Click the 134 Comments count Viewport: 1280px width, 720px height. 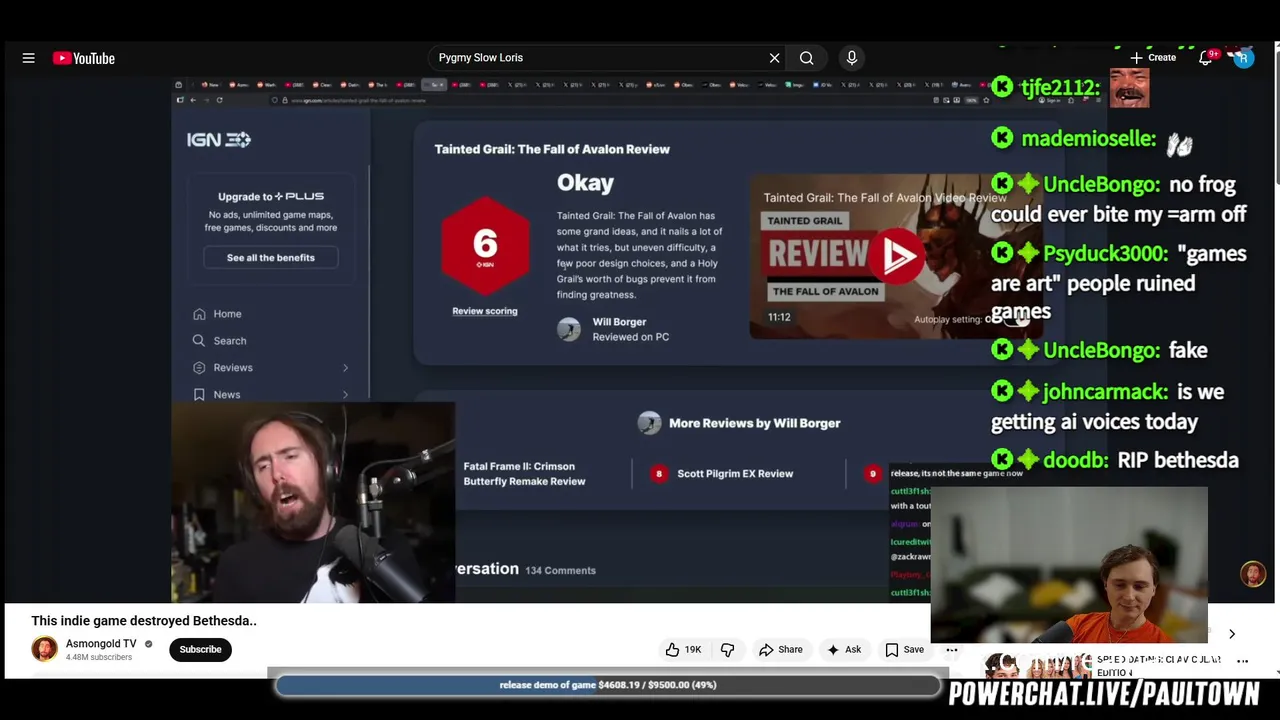pos(560,571)
